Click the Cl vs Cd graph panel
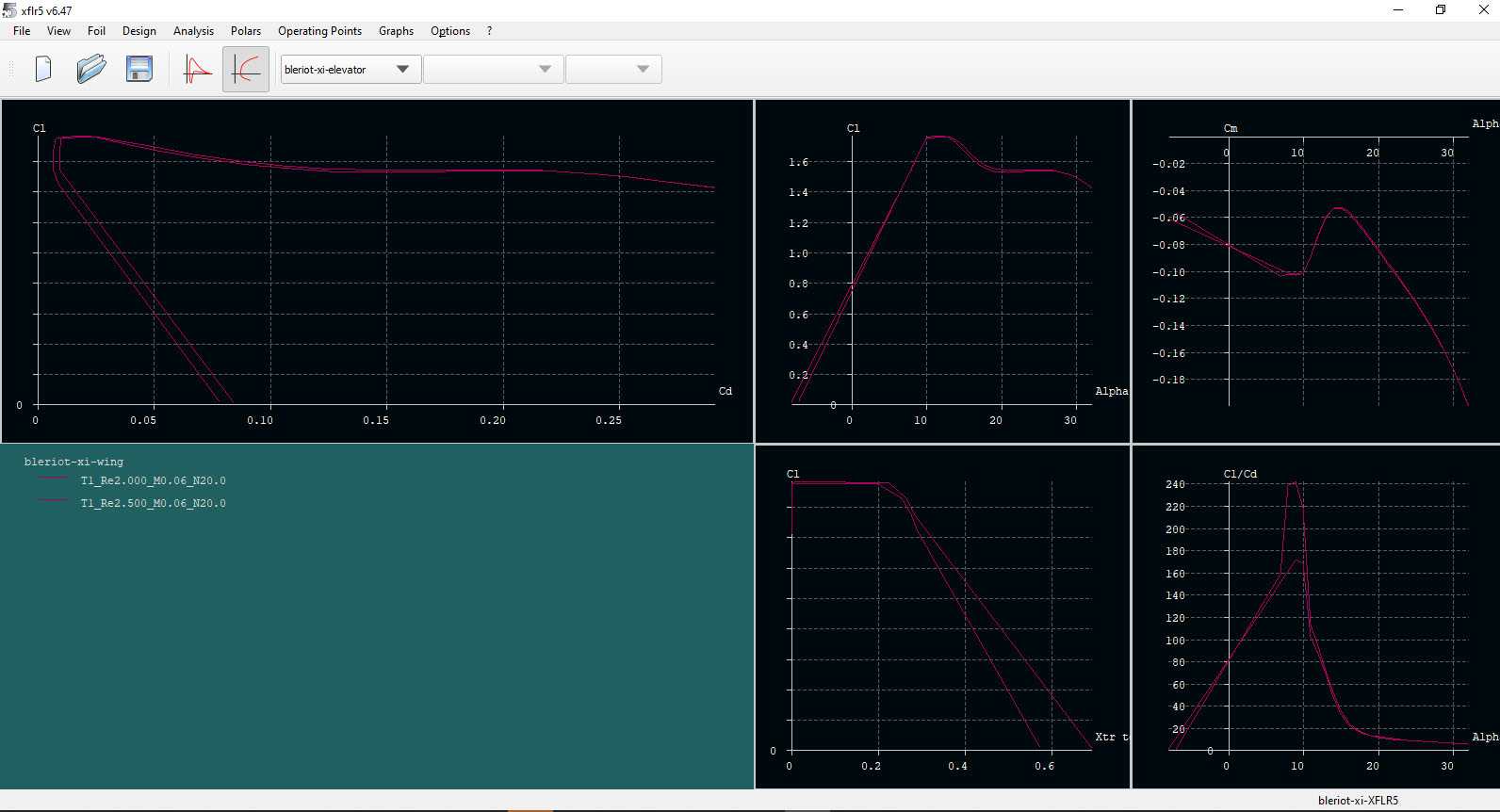1500x812 pixels. pyautogui.click(x=377, y=271)
